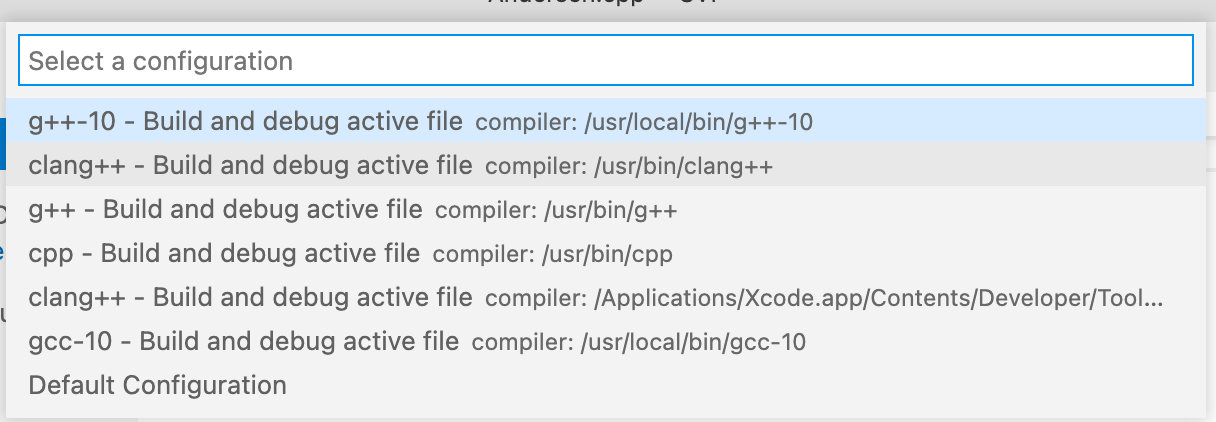Click compiler path /usr/local/bin/gcc-10
Image resolution: width=1216 pixels, height=422 pixels.
coord(693,343)
